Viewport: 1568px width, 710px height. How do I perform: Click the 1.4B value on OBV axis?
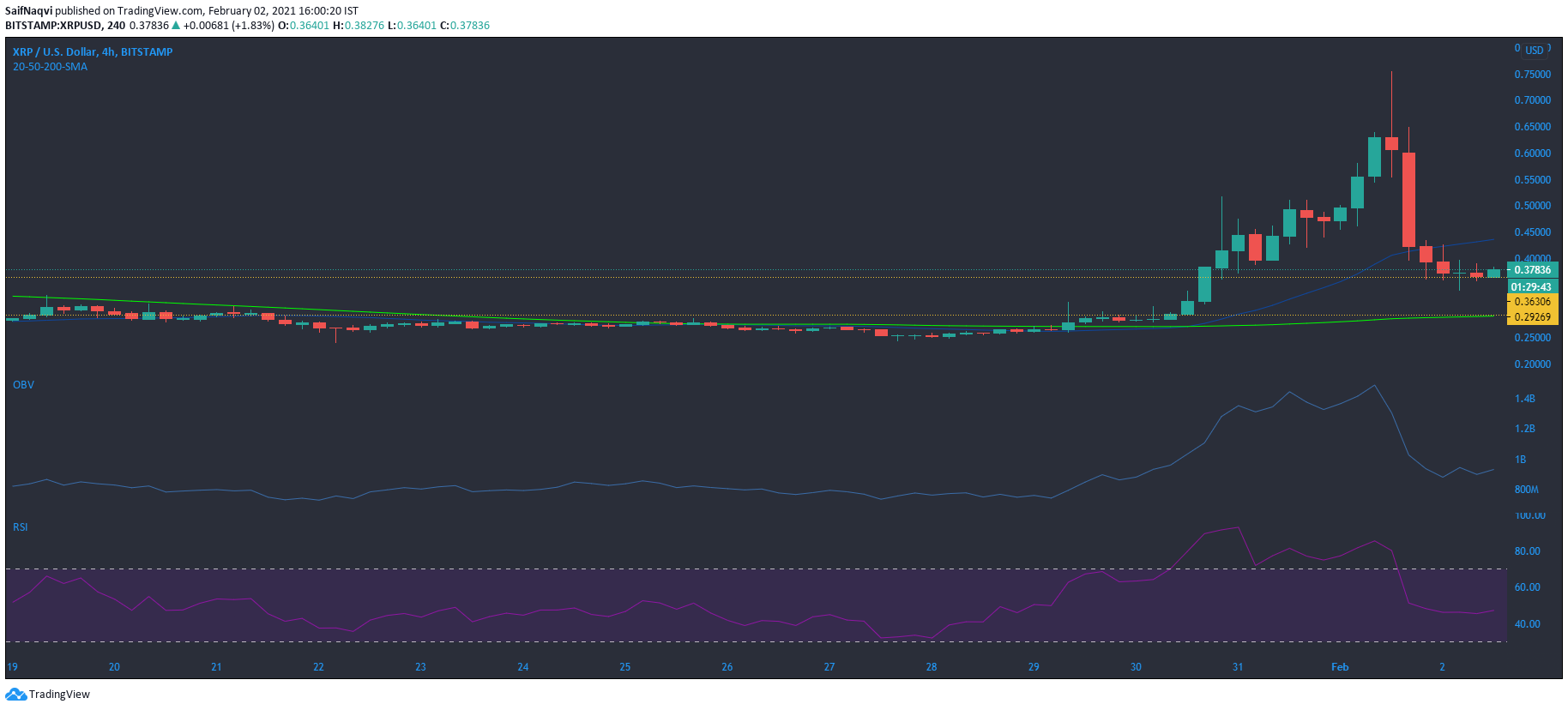click(x=1525, y=399)
